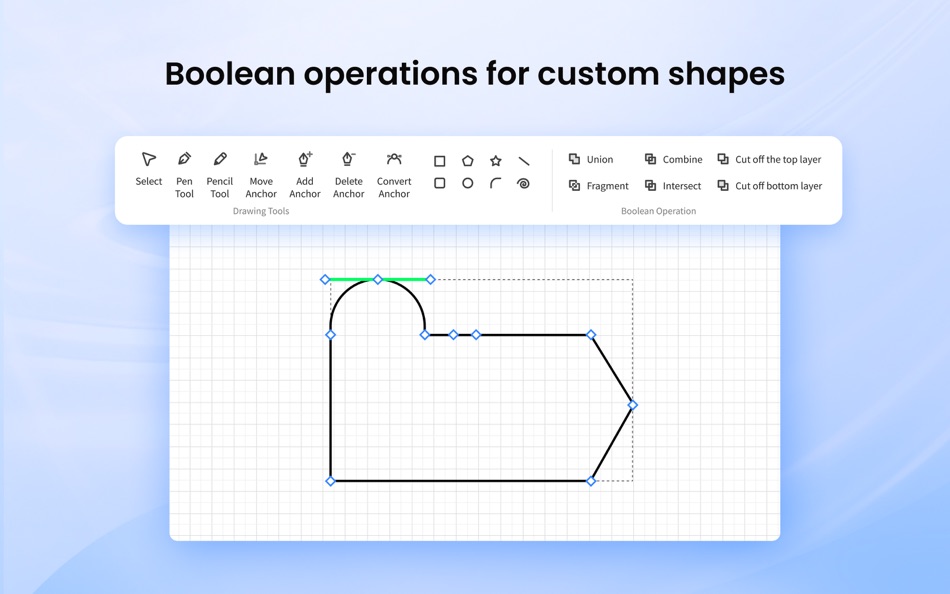
Task: Select the pentagon shape tool
Action: point(468,159)
